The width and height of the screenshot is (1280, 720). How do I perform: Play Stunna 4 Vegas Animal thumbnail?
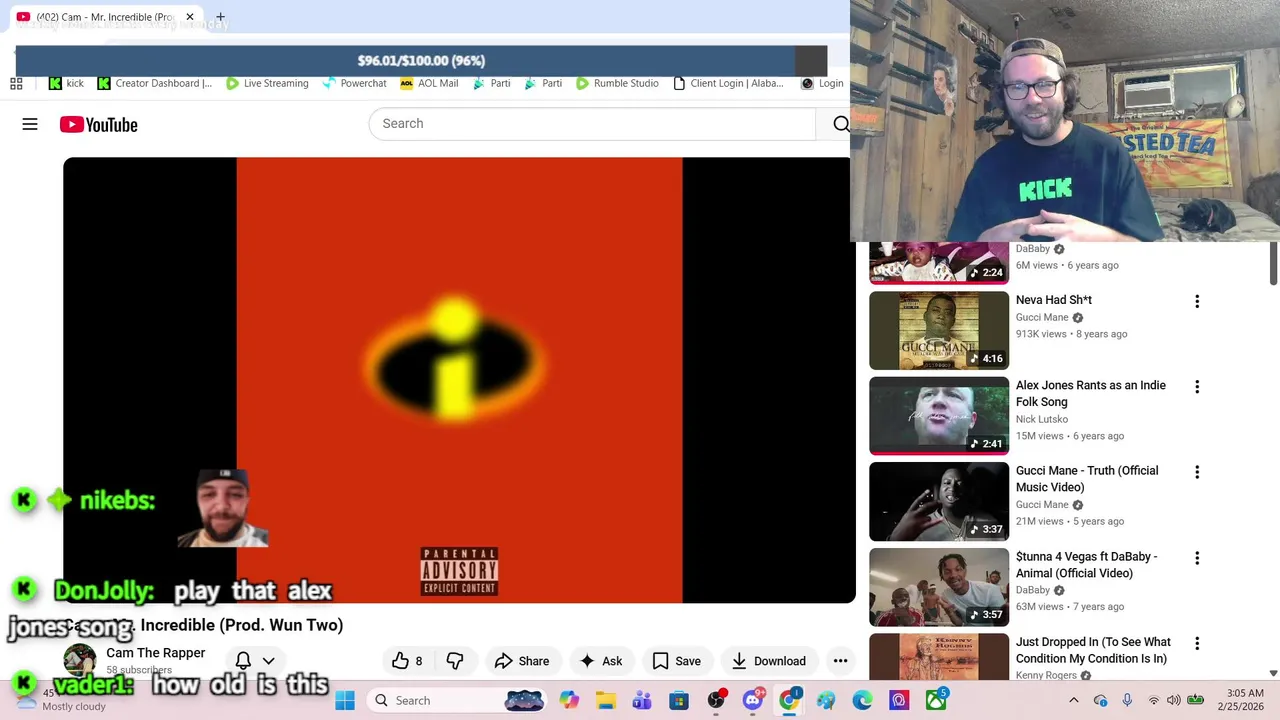click(939, 587)
